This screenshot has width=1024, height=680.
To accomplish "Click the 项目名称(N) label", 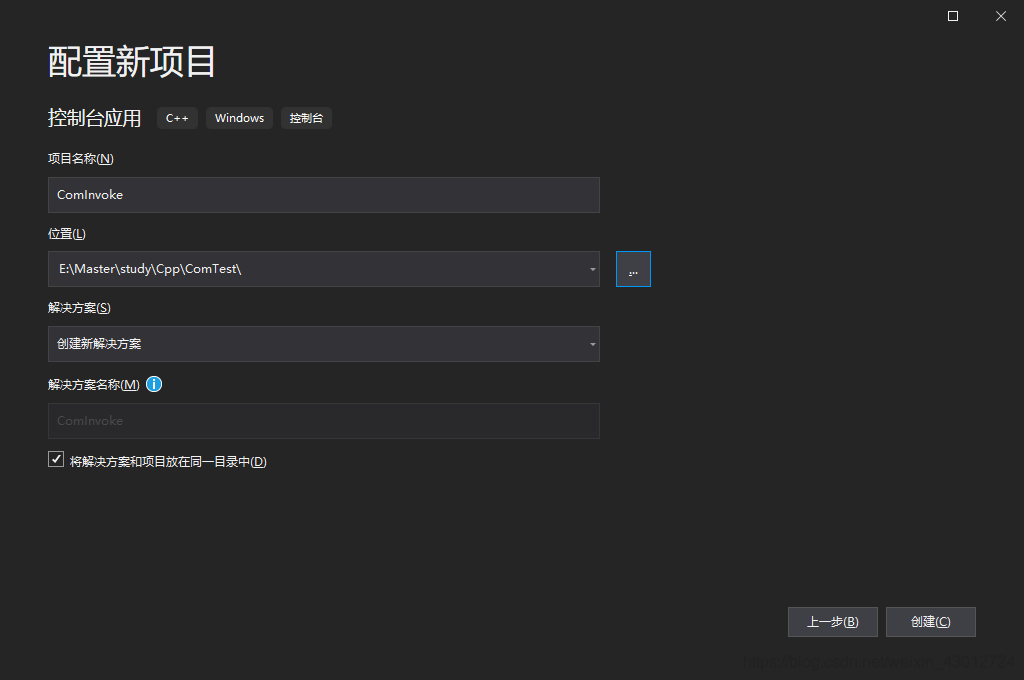I will coord(81,159).
